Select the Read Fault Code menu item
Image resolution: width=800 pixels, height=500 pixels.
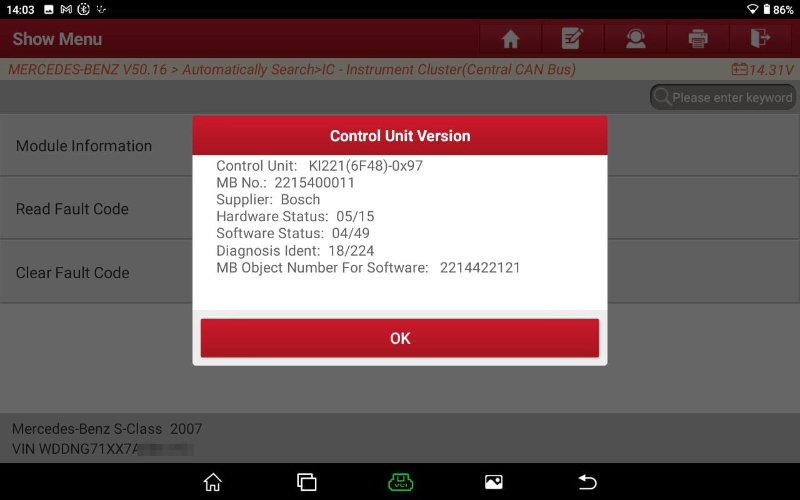(72, 209)
